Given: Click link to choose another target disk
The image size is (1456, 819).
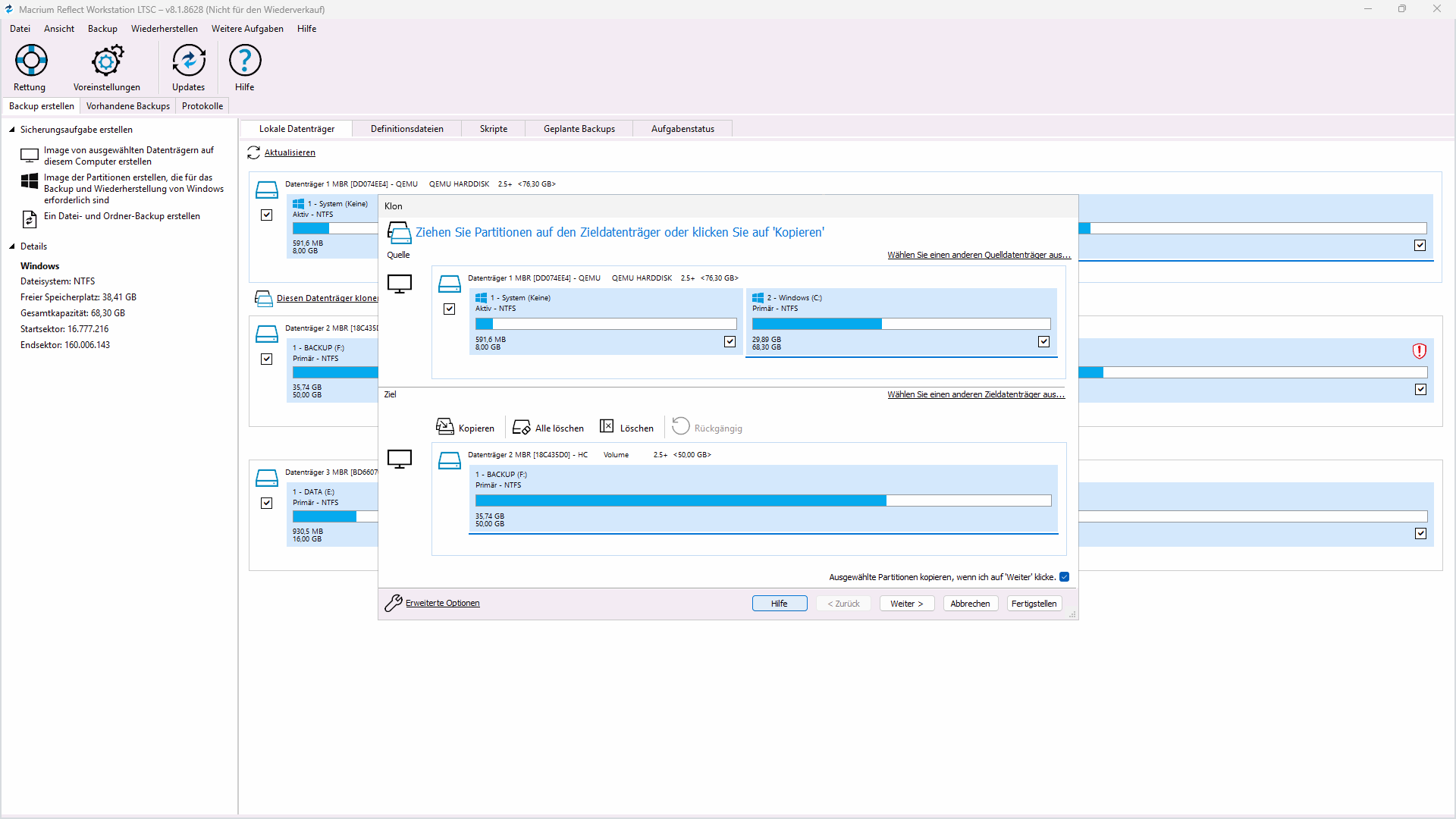Looking at the screenshot, I should pyautogui.click(x=976, y=394).
